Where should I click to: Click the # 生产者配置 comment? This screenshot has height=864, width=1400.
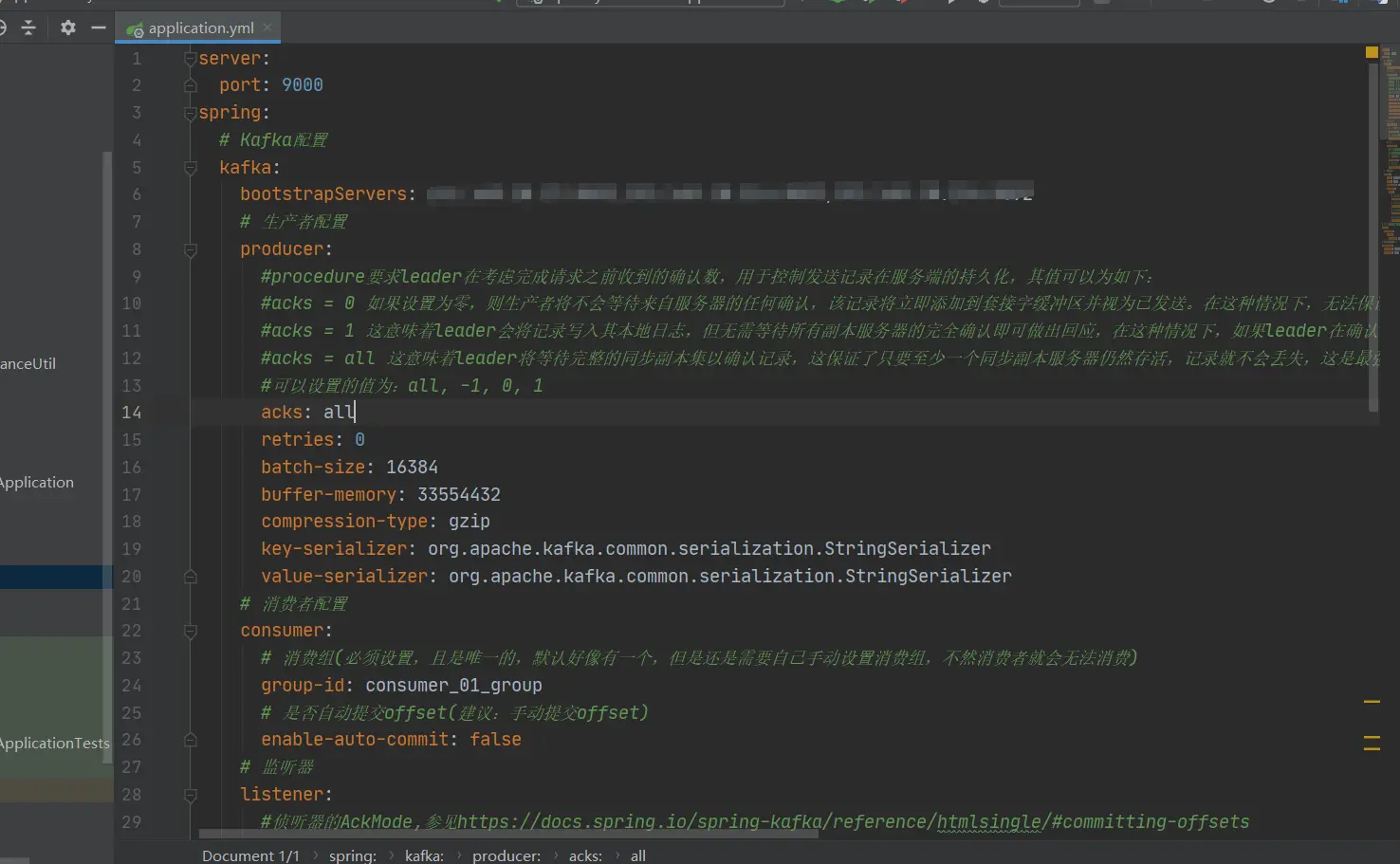click(x=294, y=222)
